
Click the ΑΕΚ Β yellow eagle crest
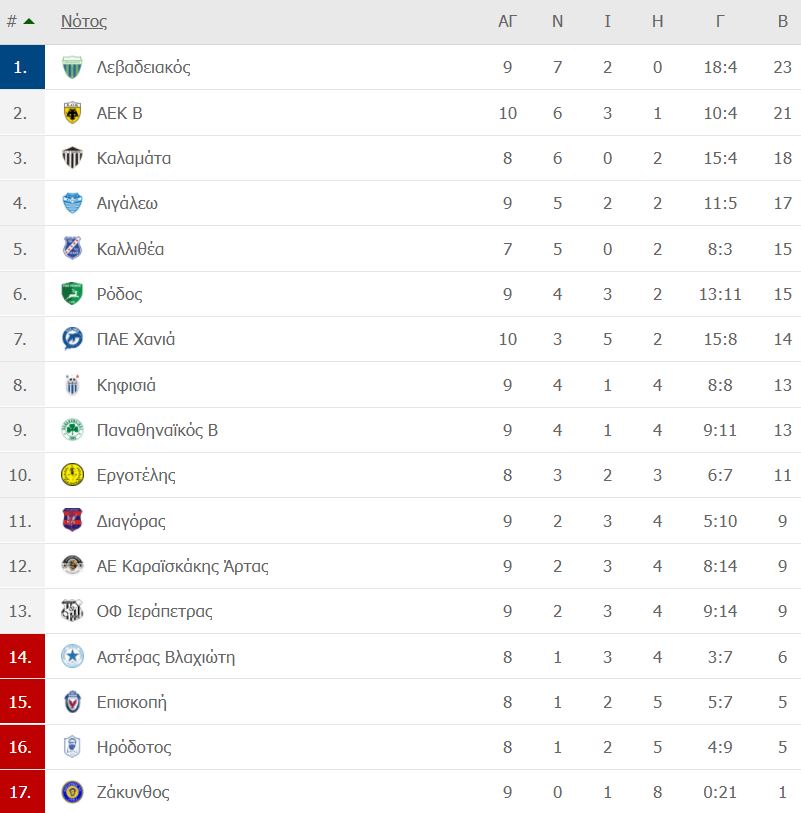point(72,113)
